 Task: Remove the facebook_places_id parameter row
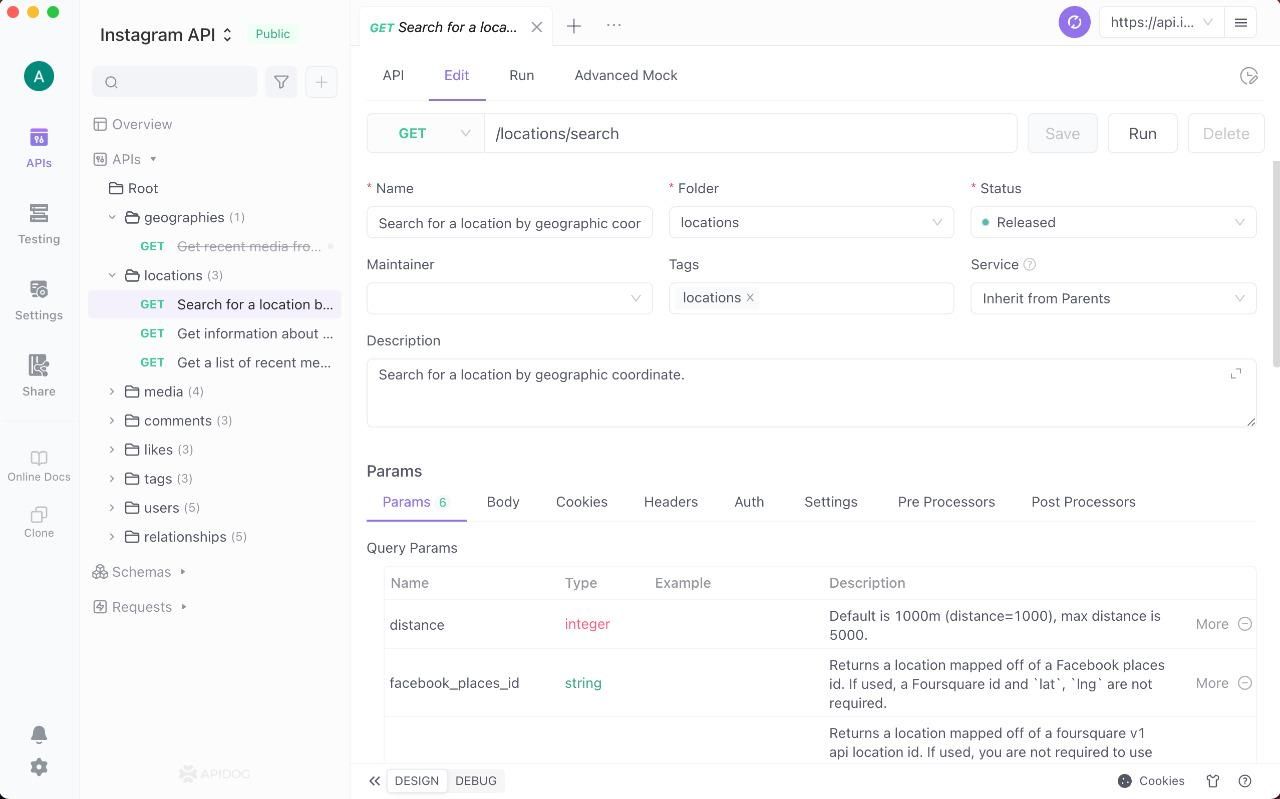coord(1245,683)
